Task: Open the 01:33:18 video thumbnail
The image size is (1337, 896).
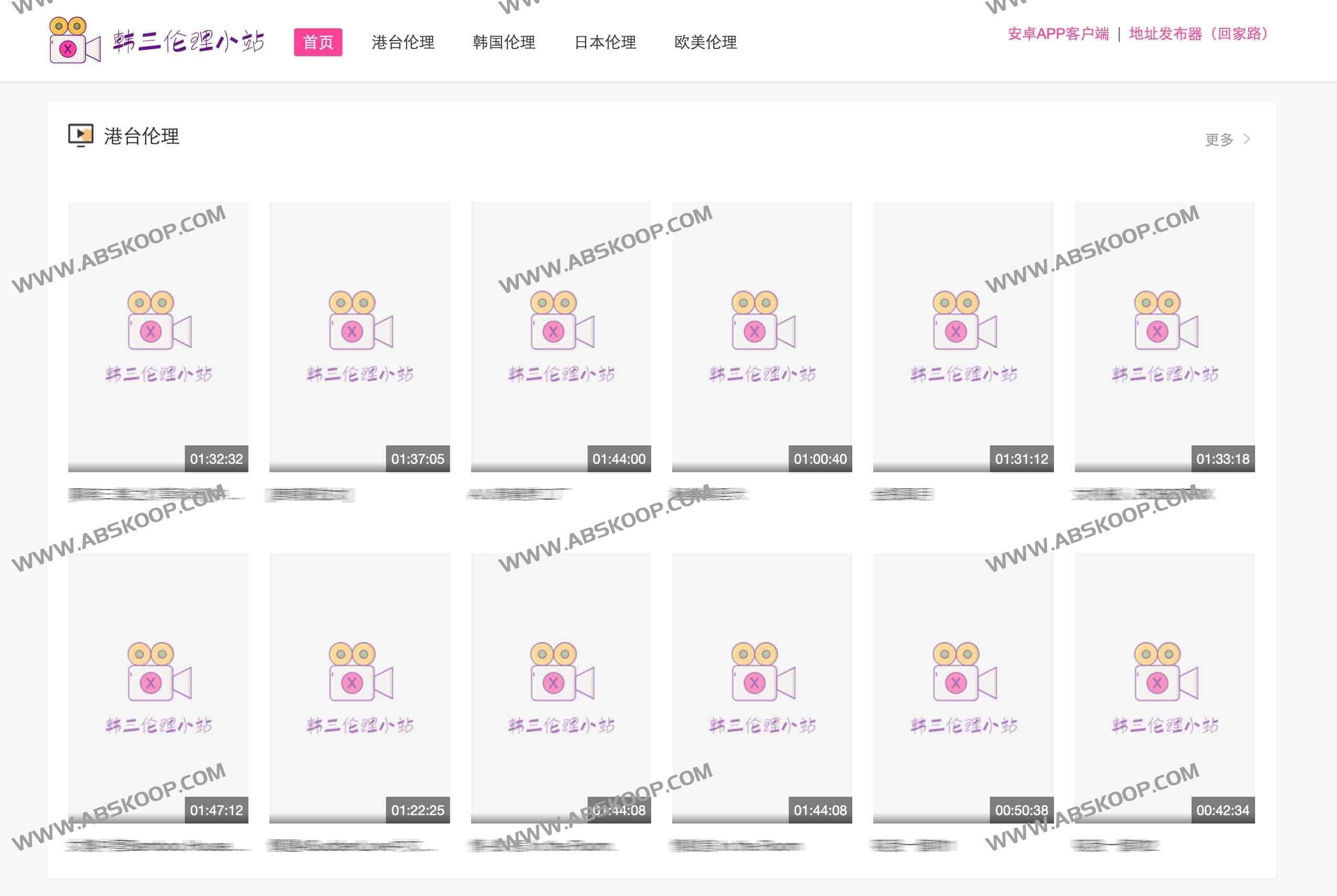Action: [x=1164, y=337]
